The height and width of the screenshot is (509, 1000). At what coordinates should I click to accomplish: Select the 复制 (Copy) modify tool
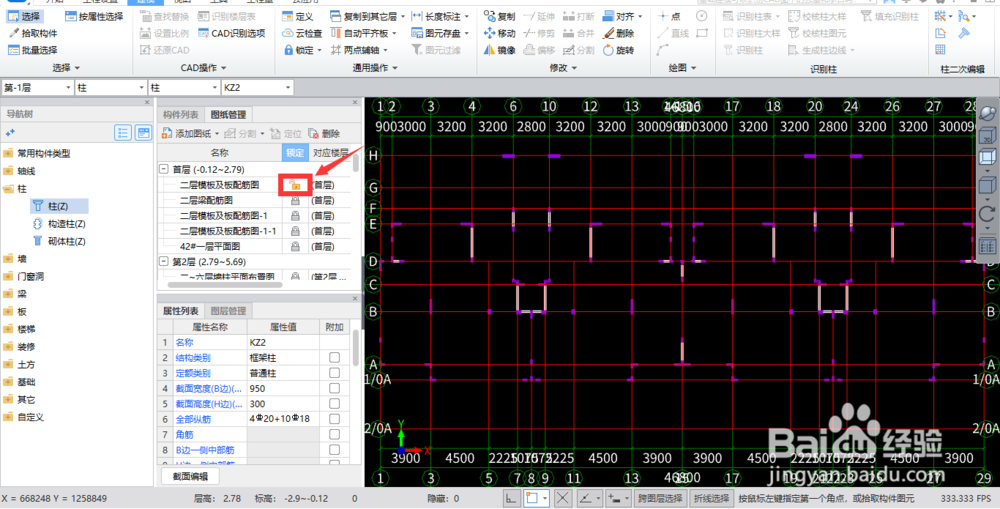[499, 17]
